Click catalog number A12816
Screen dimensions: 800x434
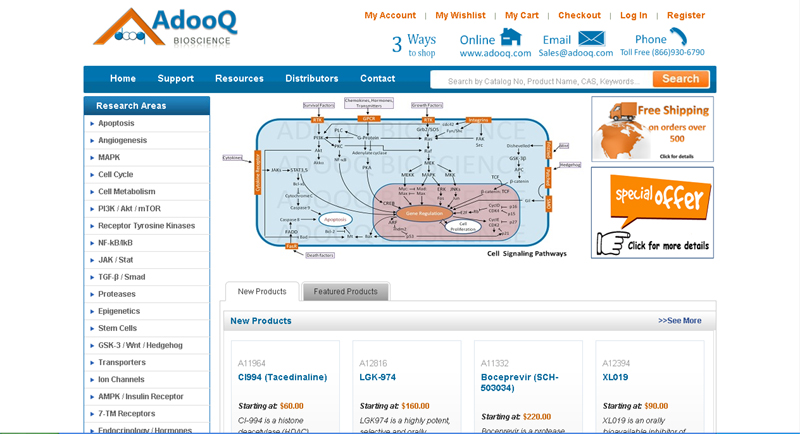pyautogui.click(x=373, y=363)
